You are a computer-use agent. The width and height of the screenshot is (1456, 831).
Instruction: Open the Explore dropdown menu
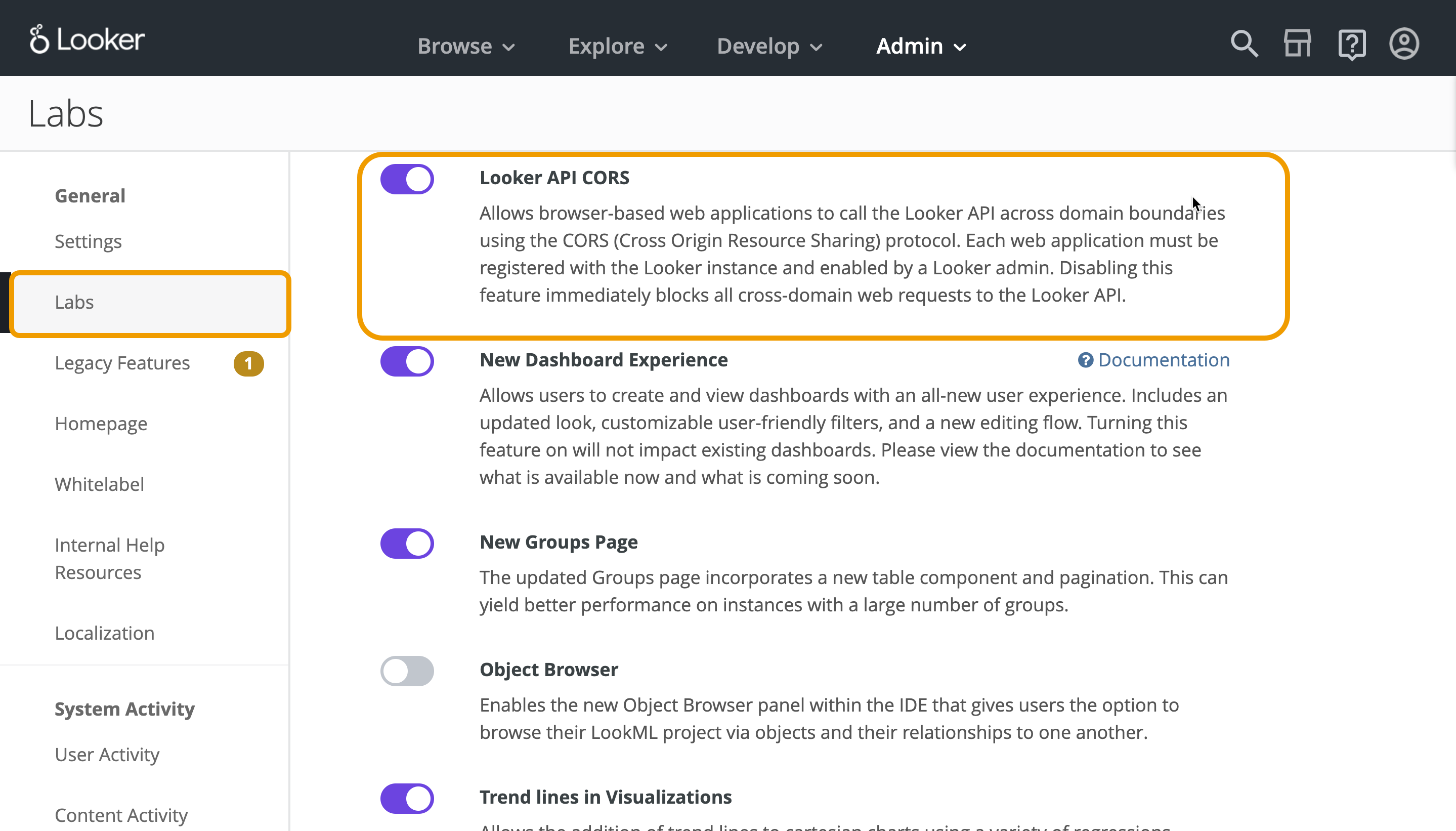pos(618,46)
